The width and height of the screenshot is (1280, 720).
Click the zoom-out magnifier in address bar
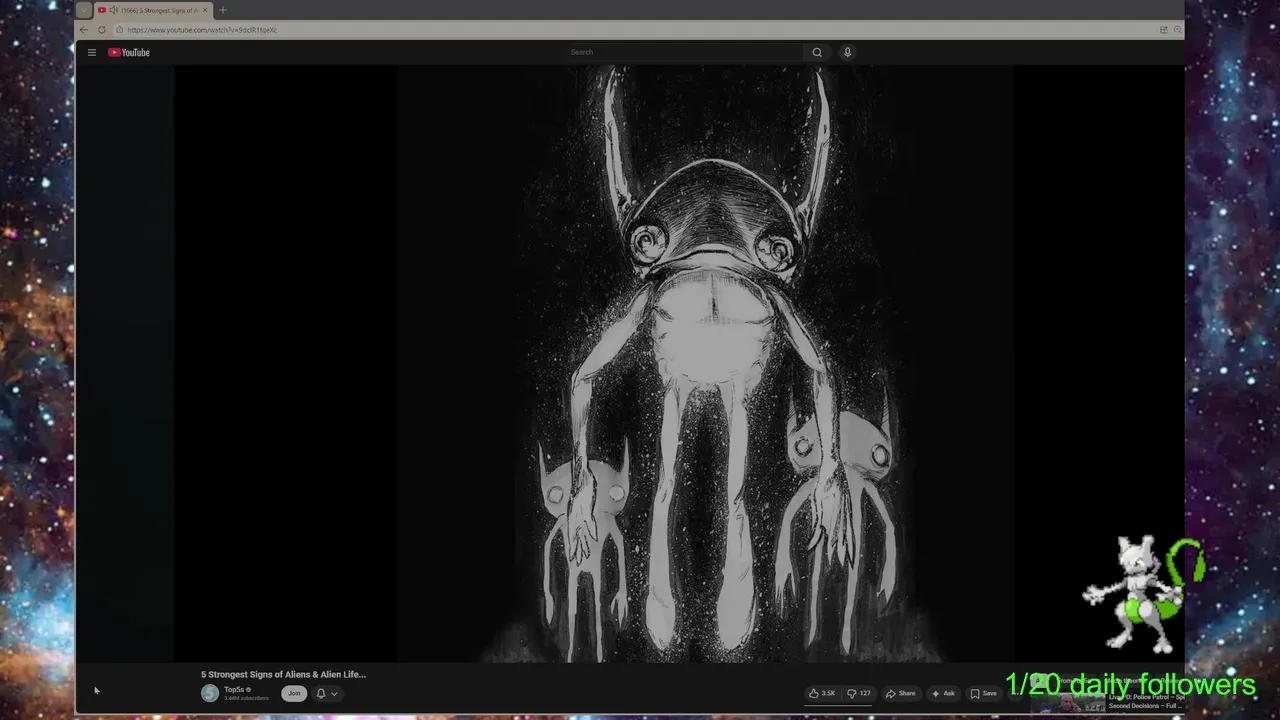coord(1177,30)
